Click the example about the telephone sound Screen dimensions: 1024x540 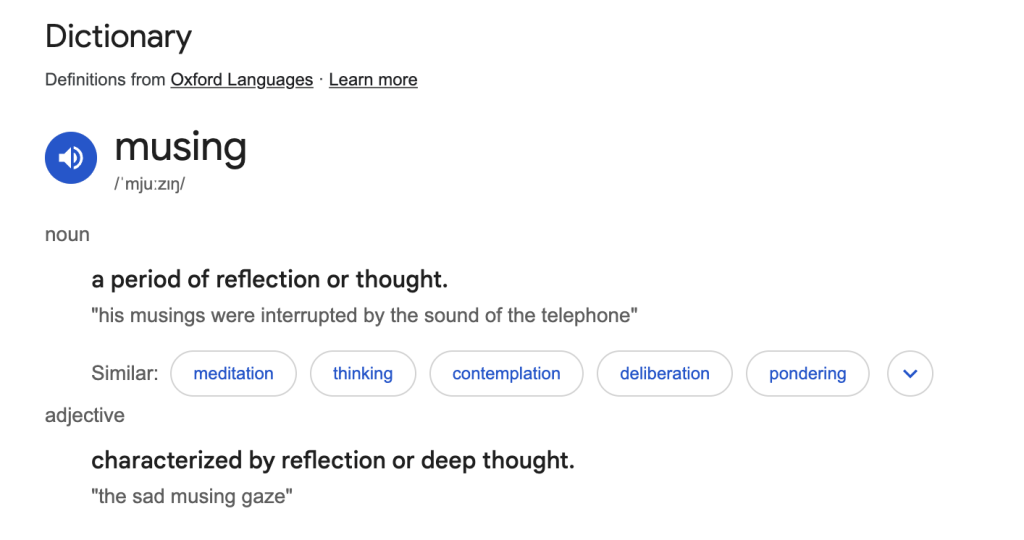[364, 315]
